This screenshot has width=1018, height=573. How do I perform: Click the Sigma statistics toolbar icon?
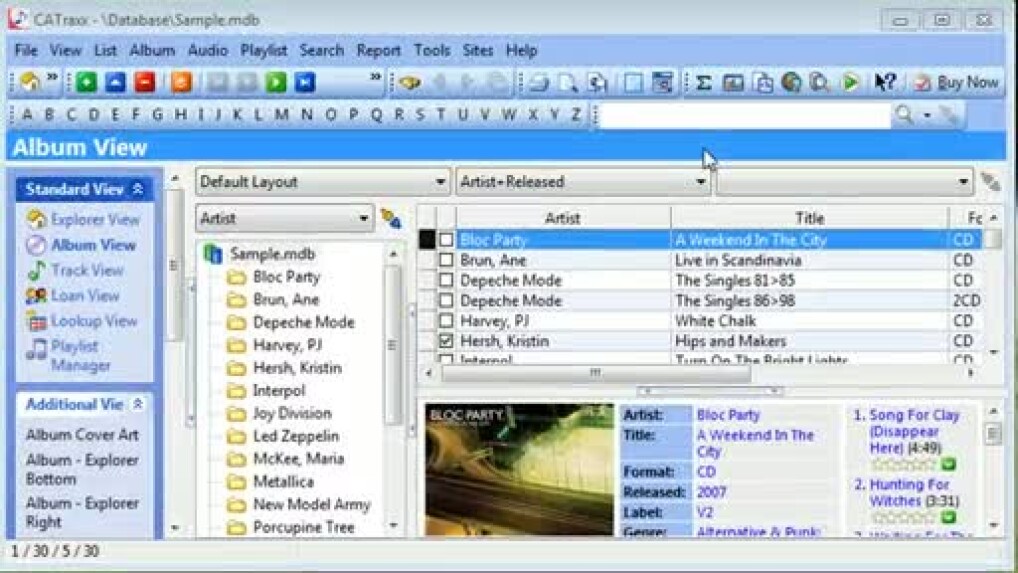[x=704, y=82]
